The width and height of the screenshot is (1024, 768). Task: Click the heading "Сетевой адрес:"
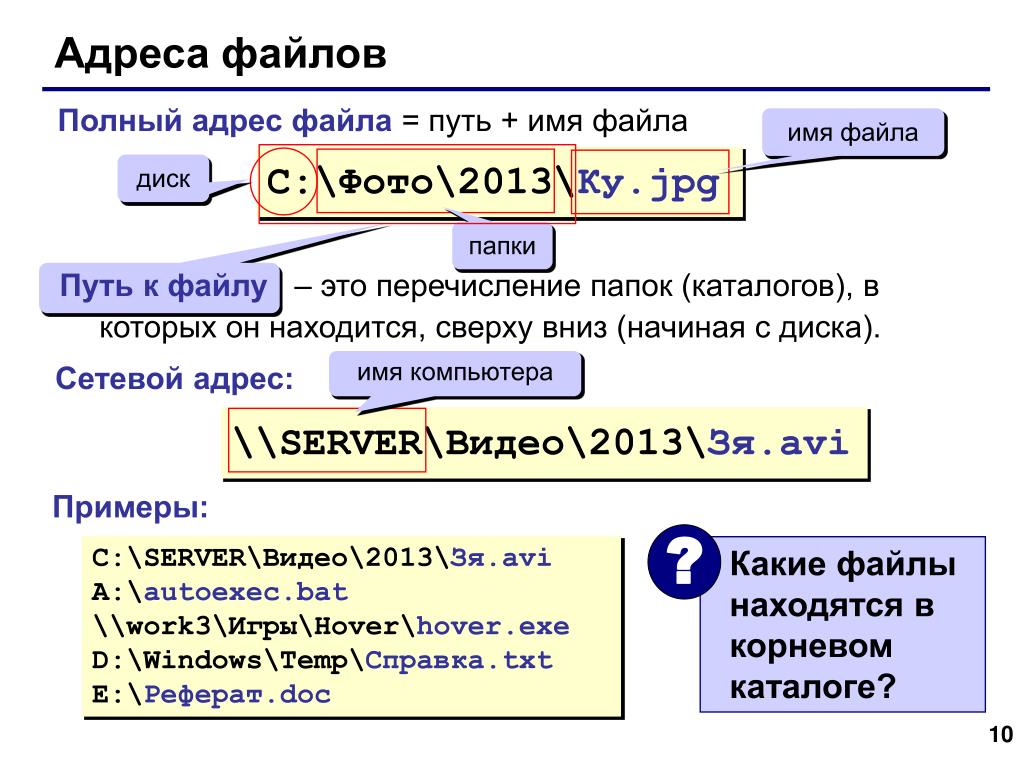point(174,378)
